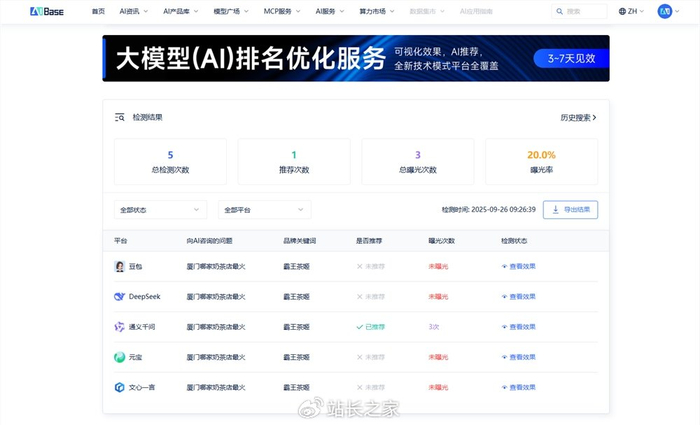Click the 3次 exposure count in 通义千问 row
Image resolution: width=700 pixels, height=425 pixels.
433,327
